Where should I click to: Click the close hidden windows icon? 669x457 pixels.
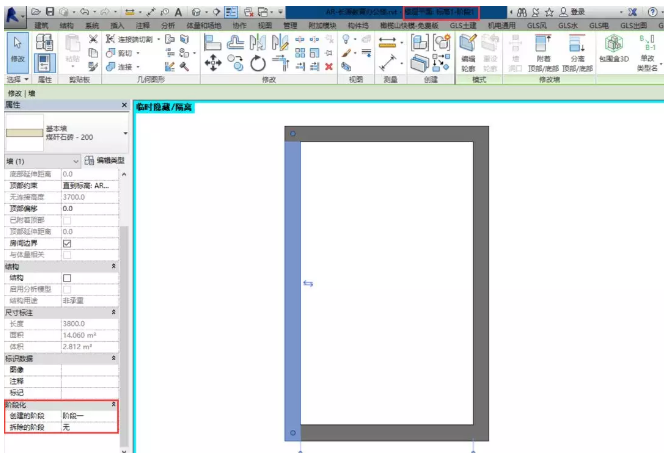point(249,12)
